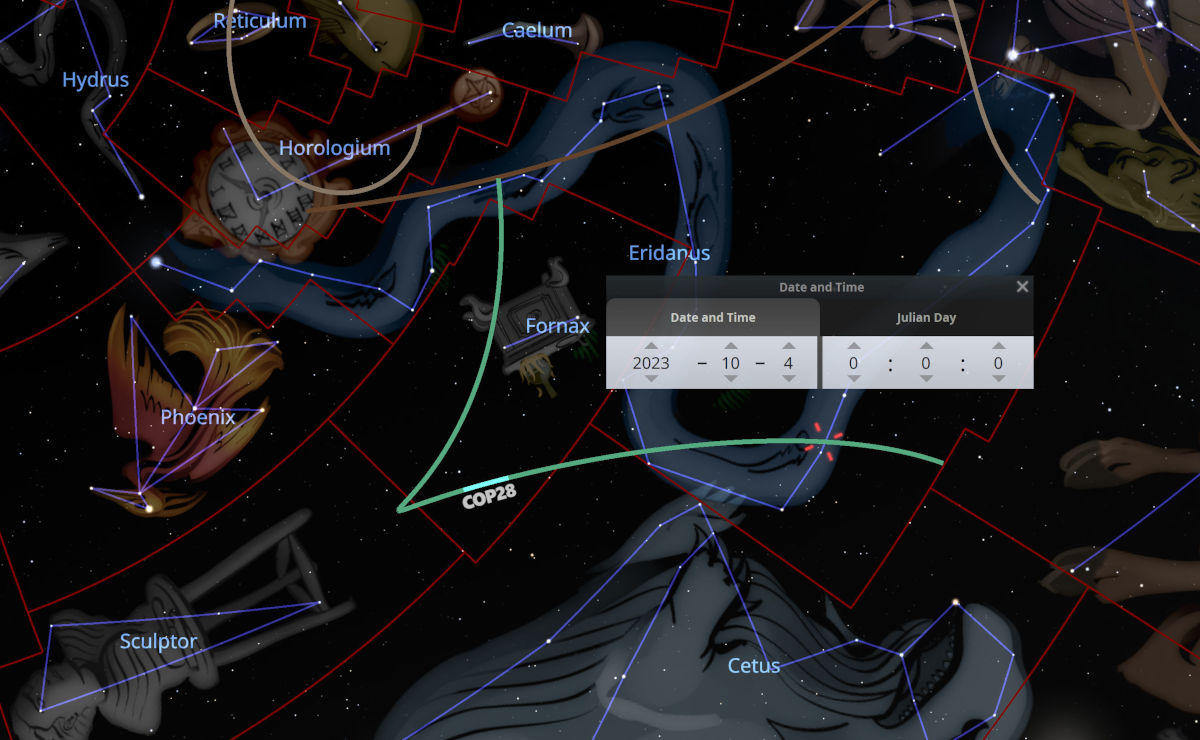This screenshot has height=740, width=1200.
Task: Increase the minutes with the up arrow
Action: [926, 346]
